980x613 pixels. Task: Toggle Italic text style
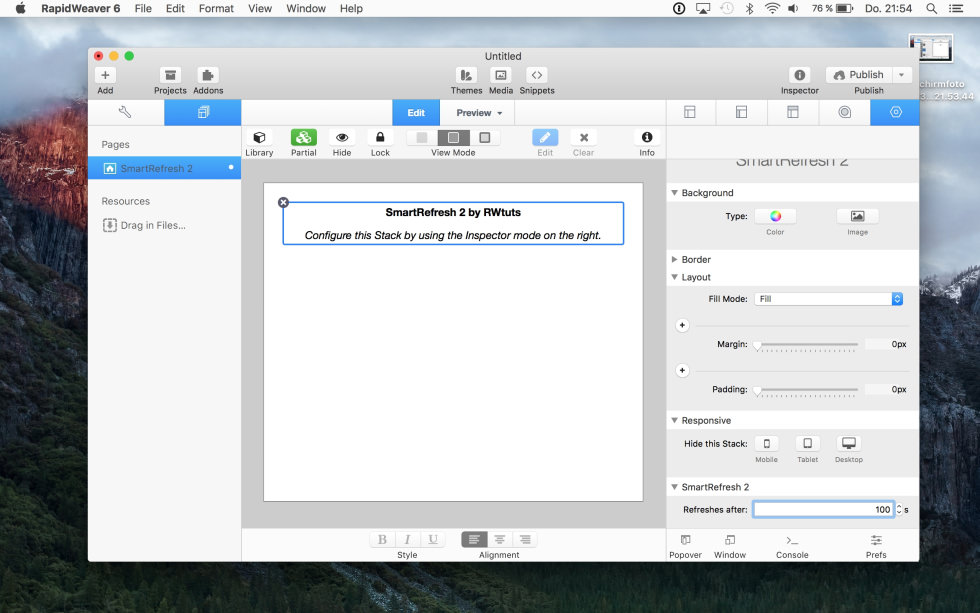click(408, 540)
